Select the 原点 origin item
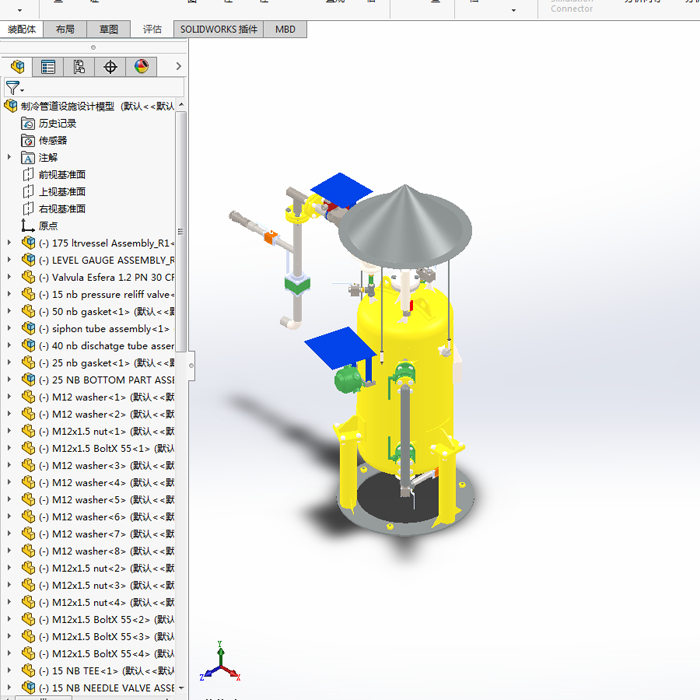This screenshot has height=700, width=700. (48, 226)
